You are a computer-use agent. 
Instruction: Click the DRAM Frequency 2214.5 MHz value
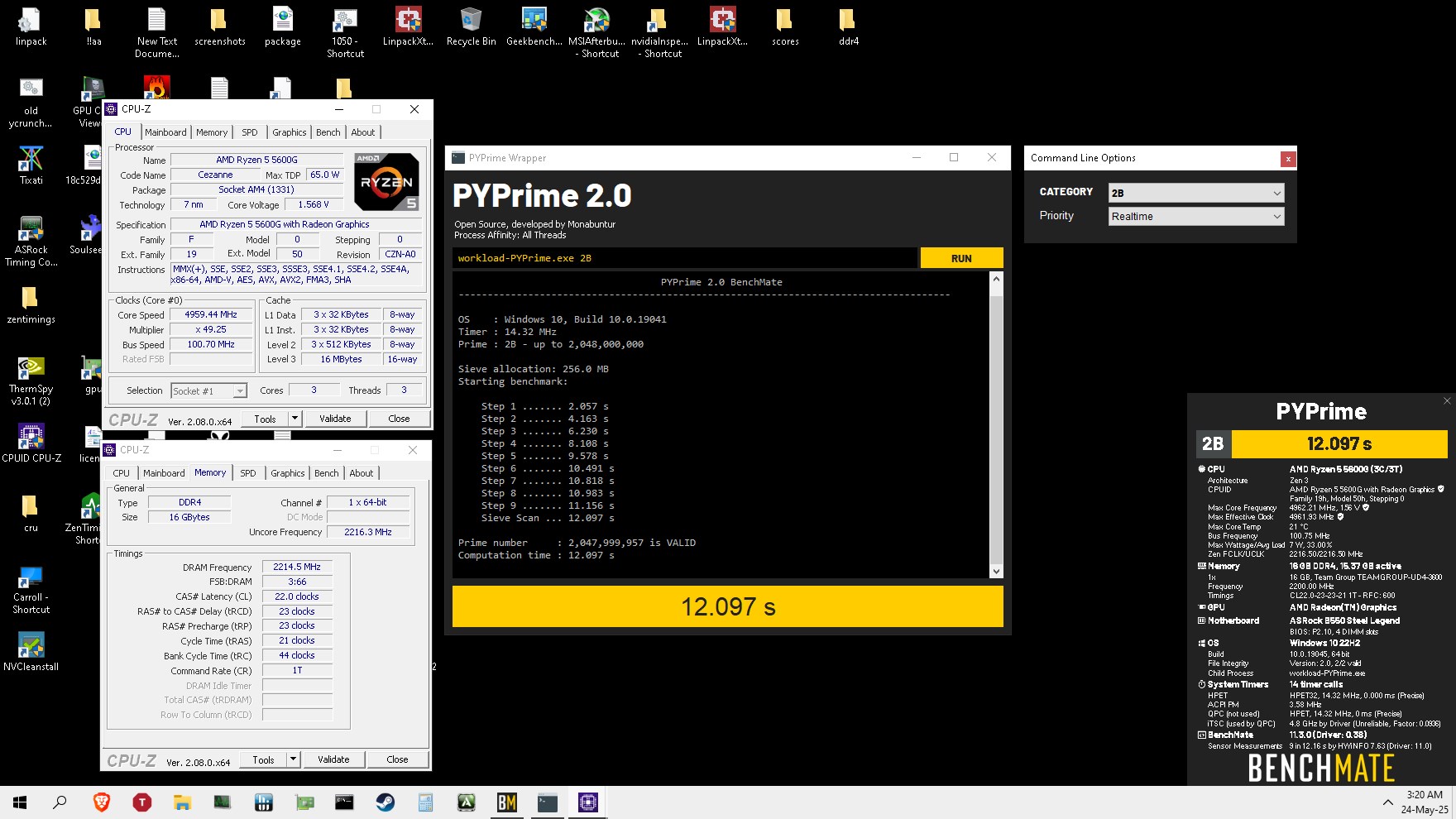point(297,567)
